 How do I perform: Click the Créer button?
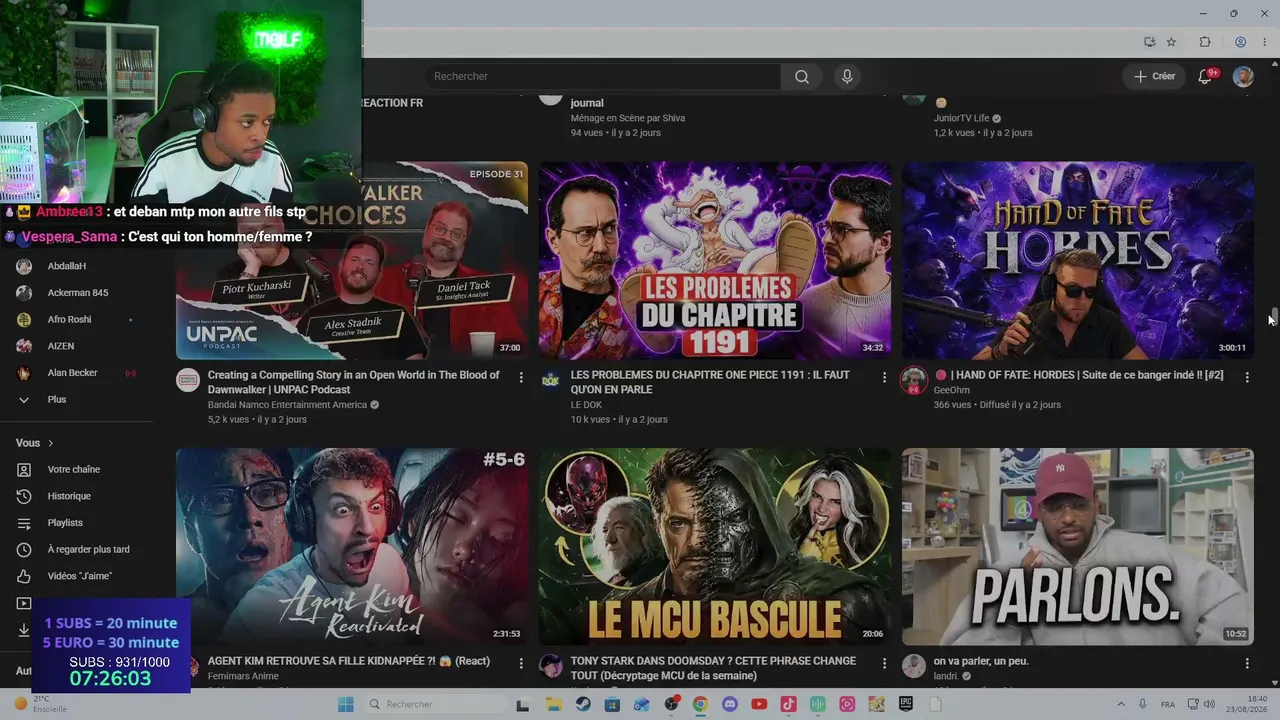(x=1154, y=77)
